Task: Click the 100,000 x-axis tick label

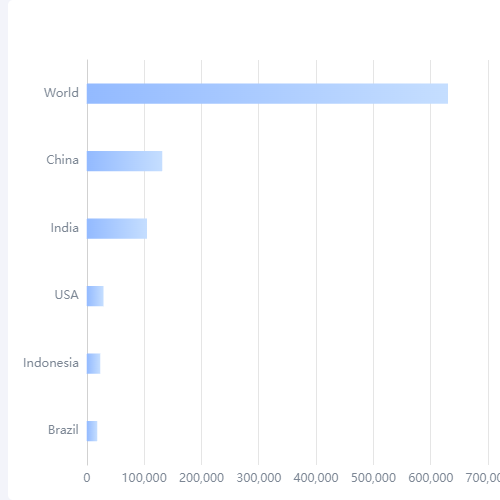Action: click(x=144, y=478)
